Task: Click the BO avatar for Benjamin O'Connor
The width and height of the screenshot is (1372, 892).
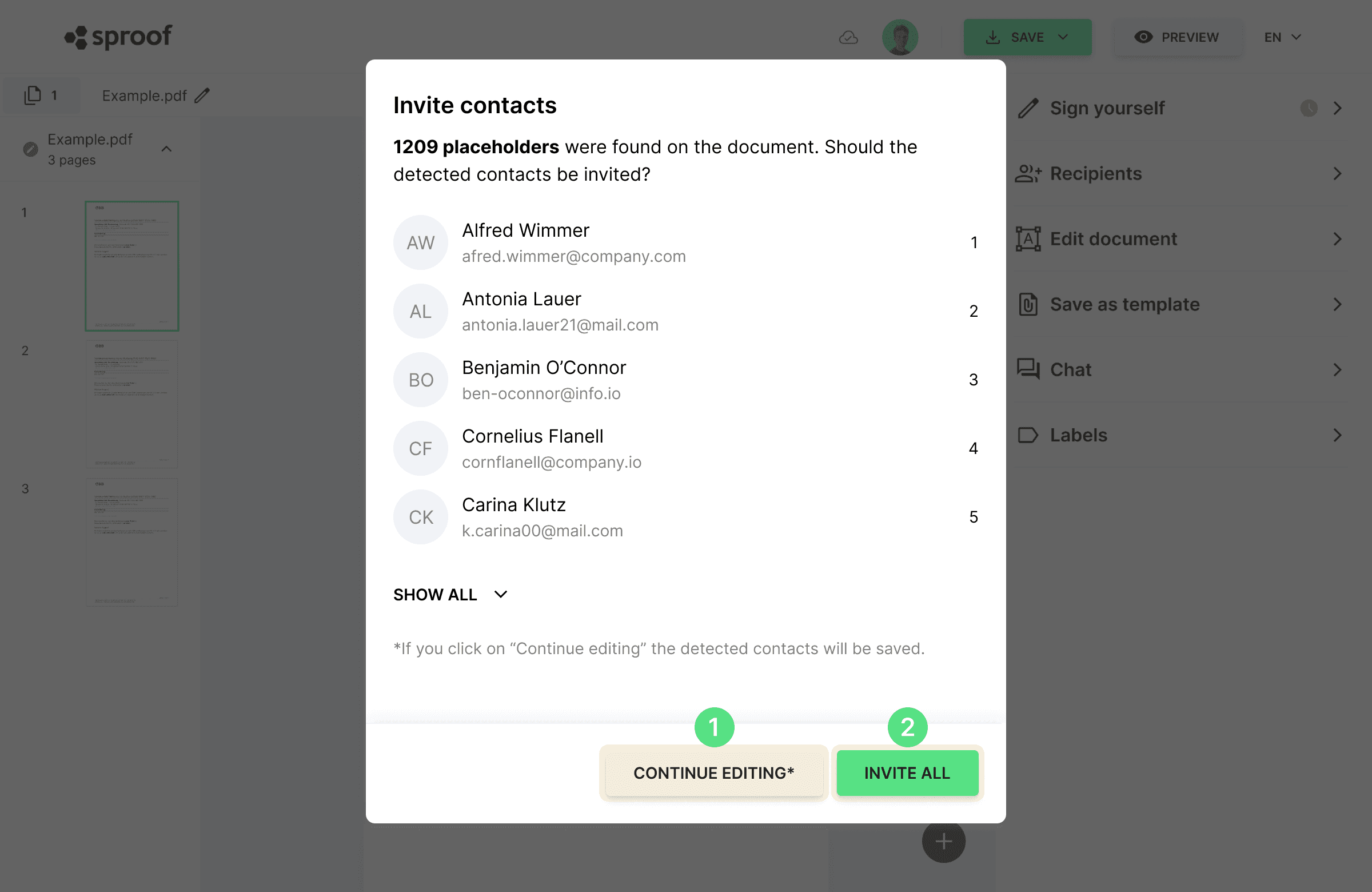Action: [x=420, y=380]
